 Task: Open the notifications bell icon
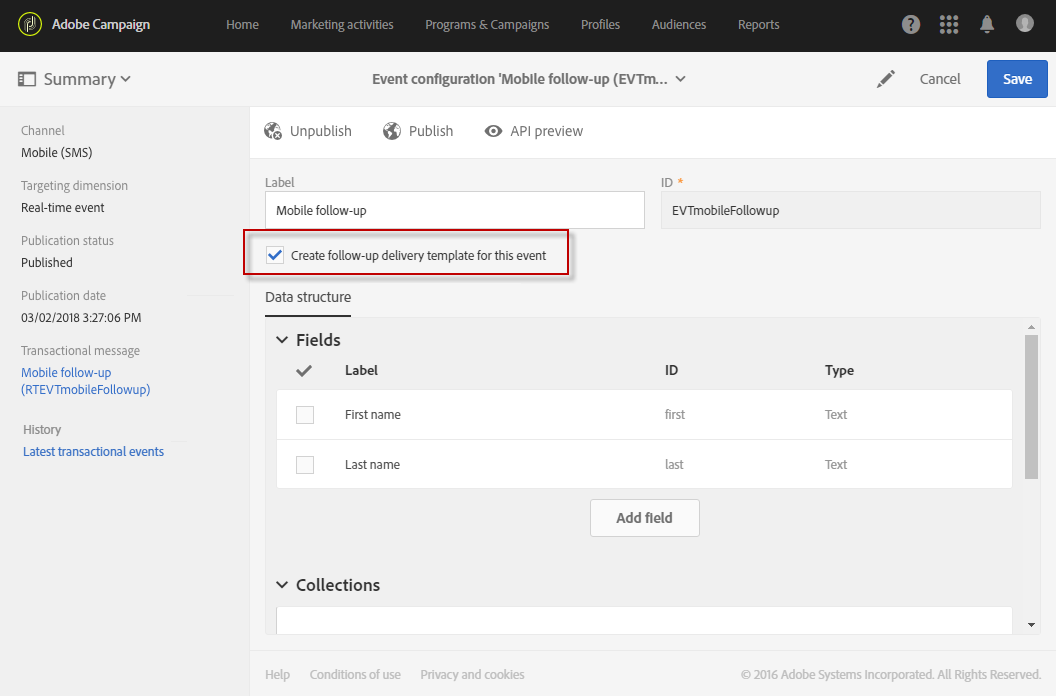[x=987, y=25]
